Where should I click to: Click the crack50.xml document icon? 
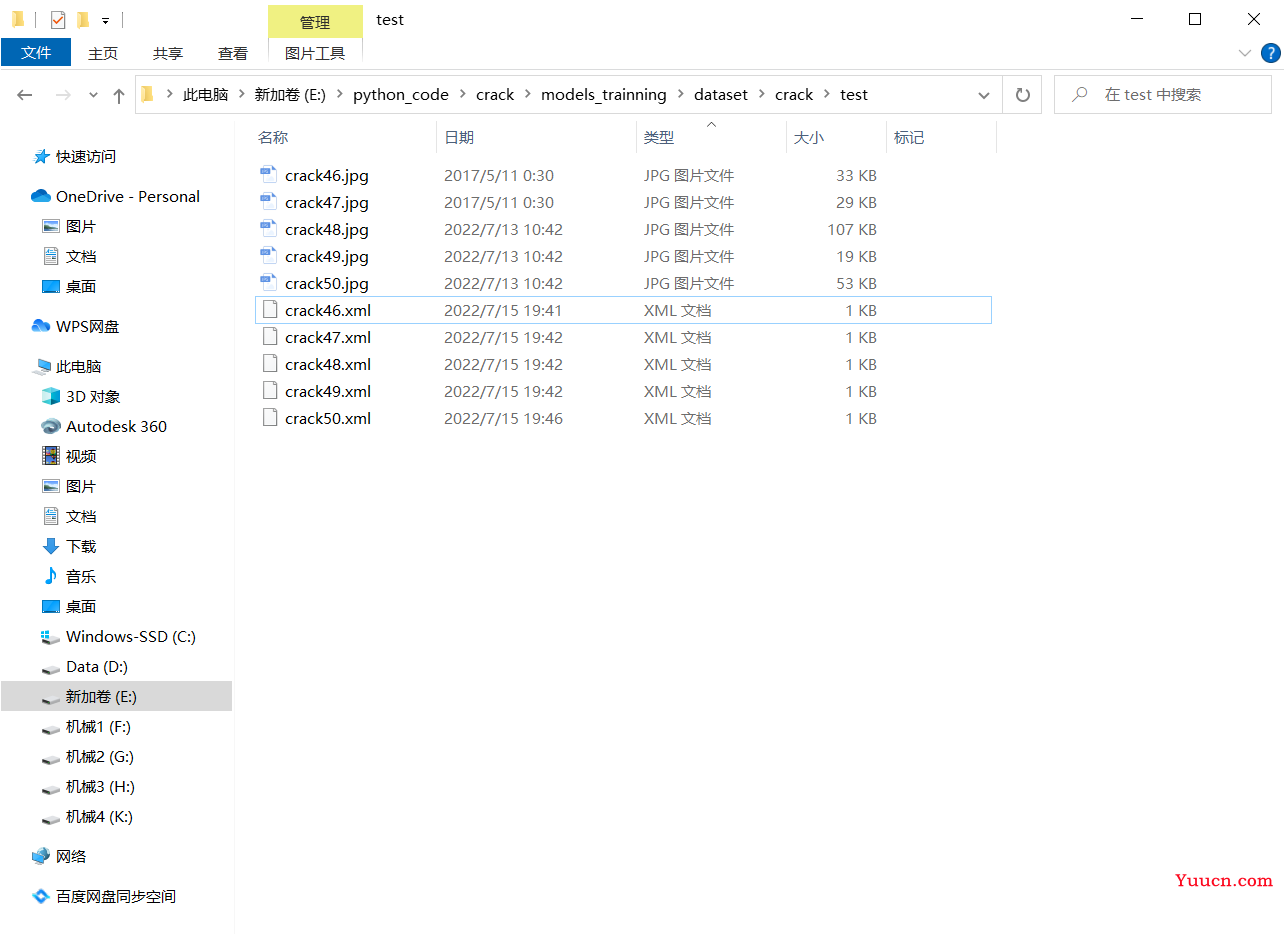tap(269, 418)
